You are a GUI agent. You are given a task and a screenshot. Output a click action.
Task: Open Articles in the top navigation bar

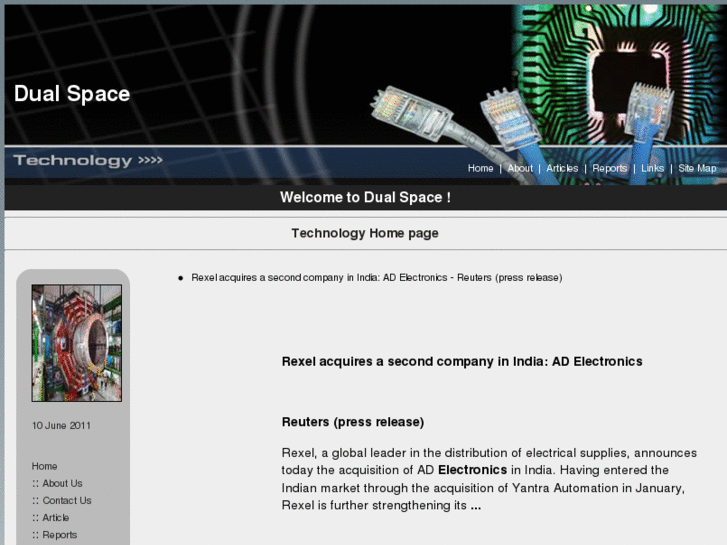pos(562,168)
